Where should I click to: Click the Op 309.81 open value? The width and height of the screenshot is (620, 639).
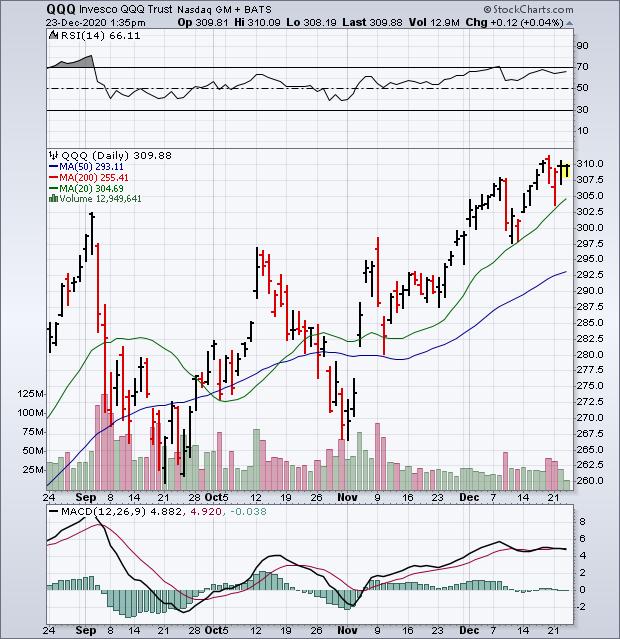coord(203,22)
